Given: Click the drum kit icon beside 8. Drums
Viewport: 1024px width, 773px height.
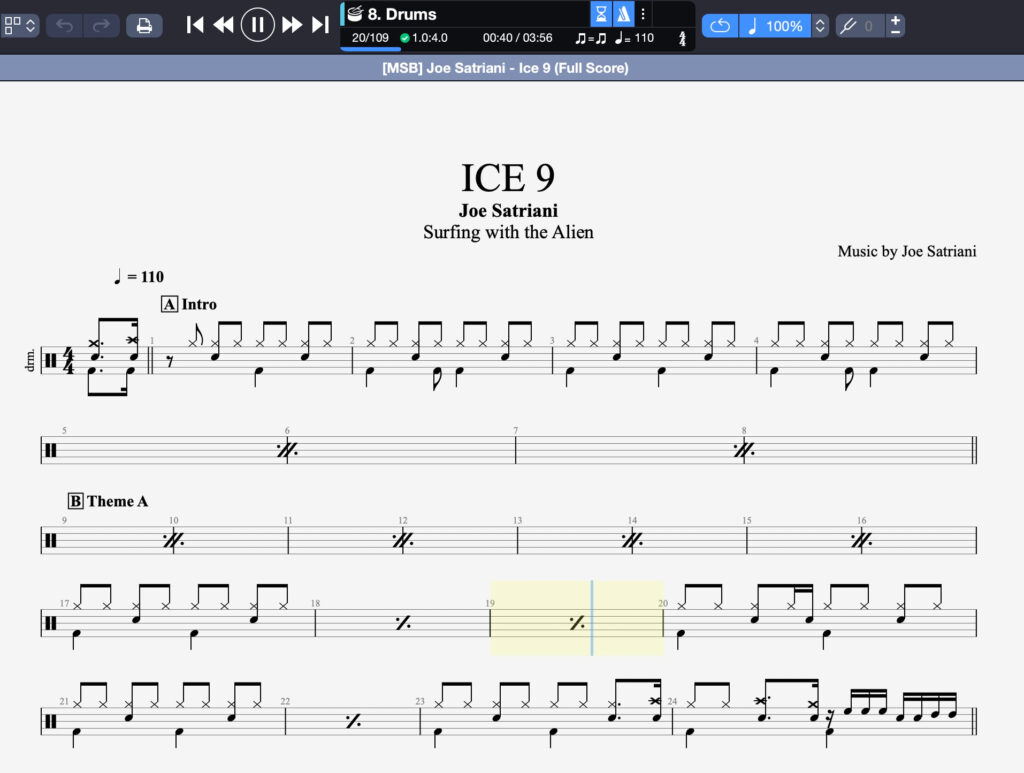Looking at the screenshot, I should [x=355, y=14].
